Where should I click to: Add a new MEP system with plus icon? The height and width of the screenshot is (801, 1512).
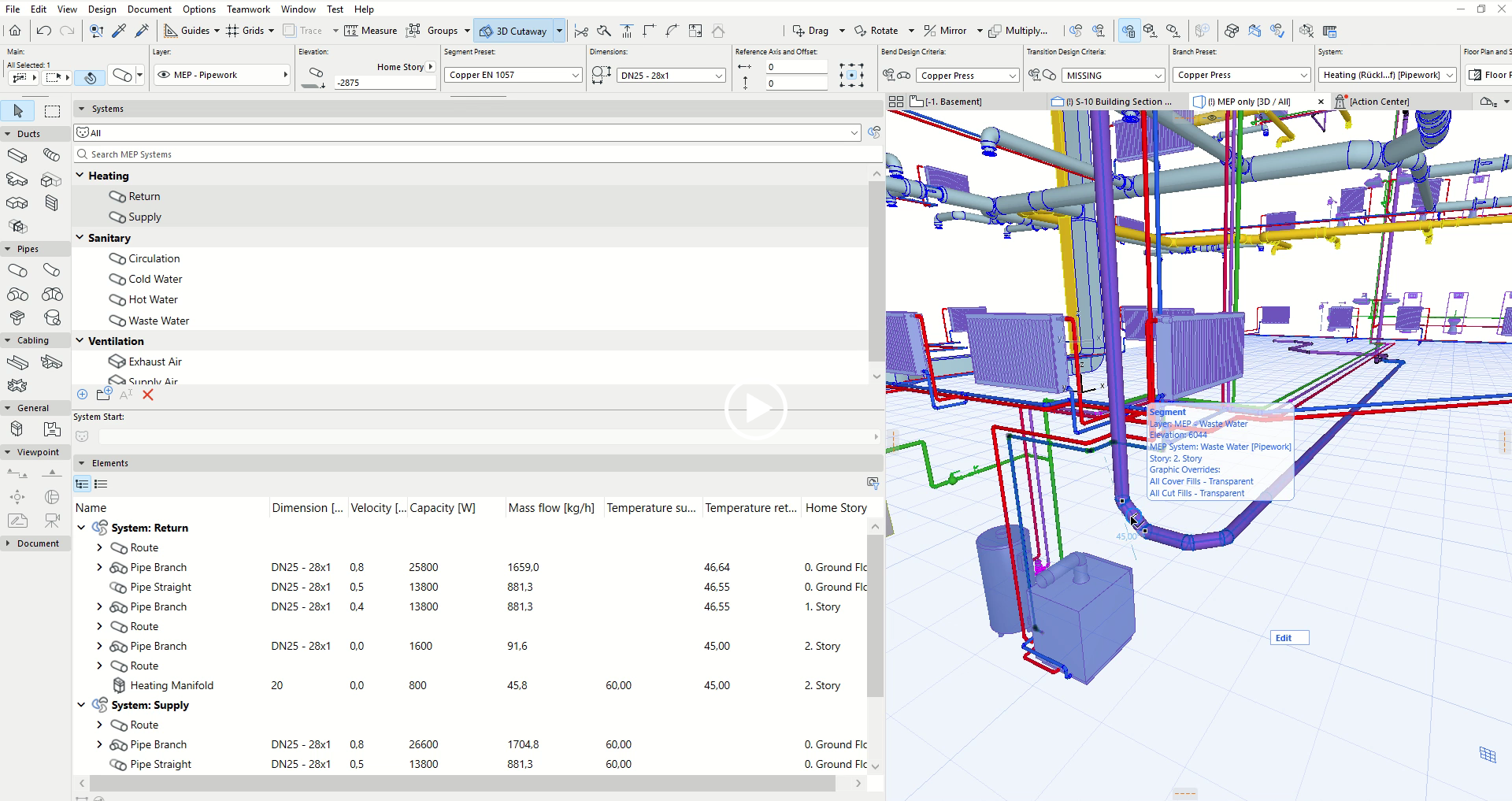point(83,395)
